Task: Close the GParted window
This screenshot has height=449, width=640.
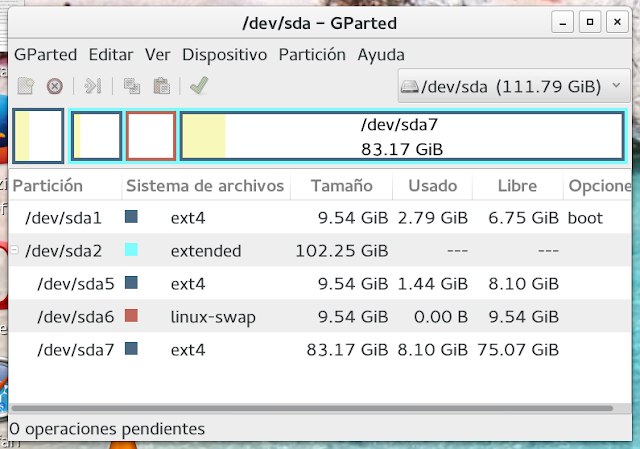Action: click(x=617, y=22)
